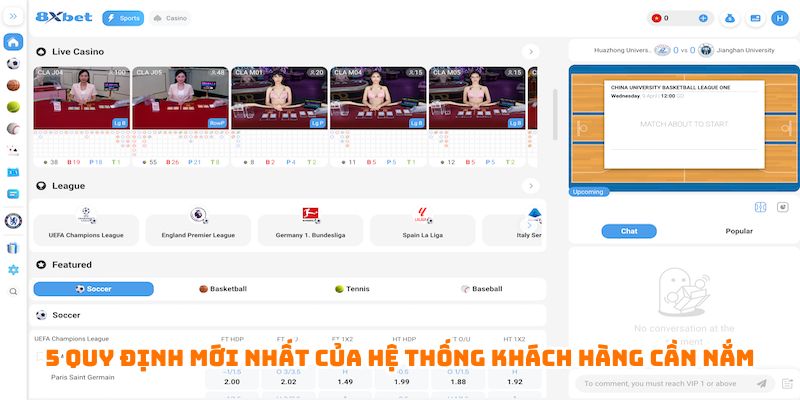Open the Home icon in sidebar
The image size is (800, 400).
coord(13,42)
